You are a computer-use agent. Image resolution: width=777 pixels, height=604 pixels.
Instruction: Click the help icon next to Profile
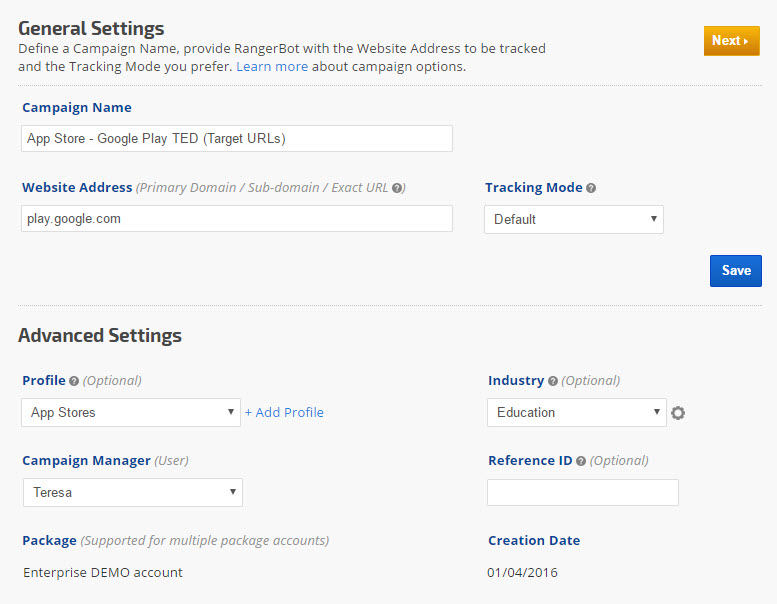[74, 381]
